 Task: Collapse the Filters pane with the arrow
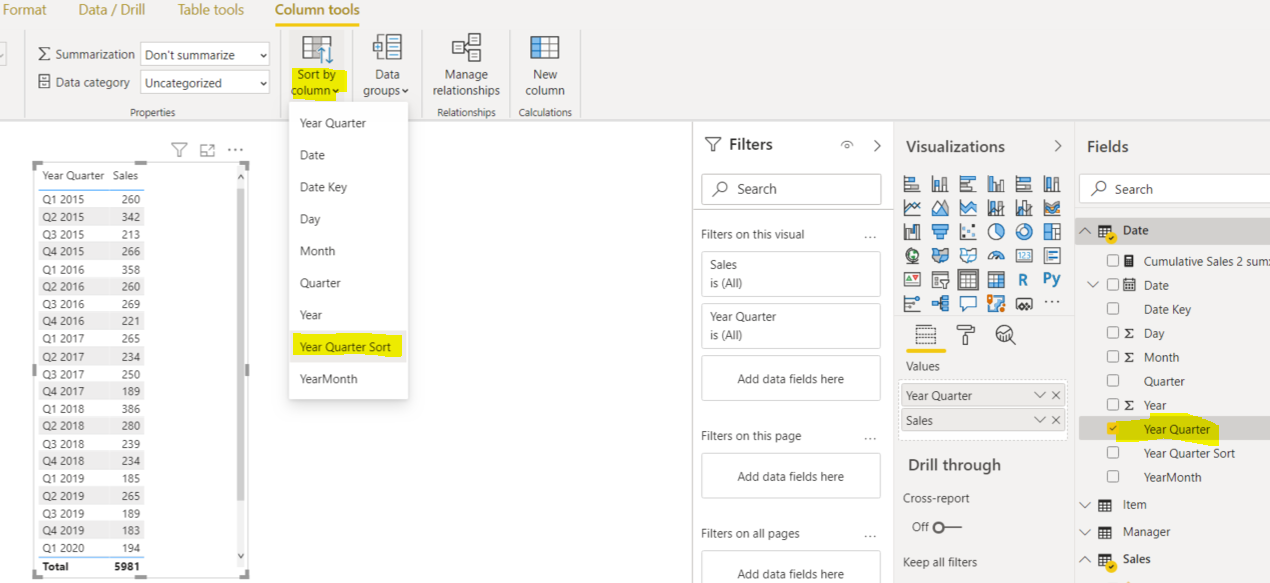click(x=877, y=145)
